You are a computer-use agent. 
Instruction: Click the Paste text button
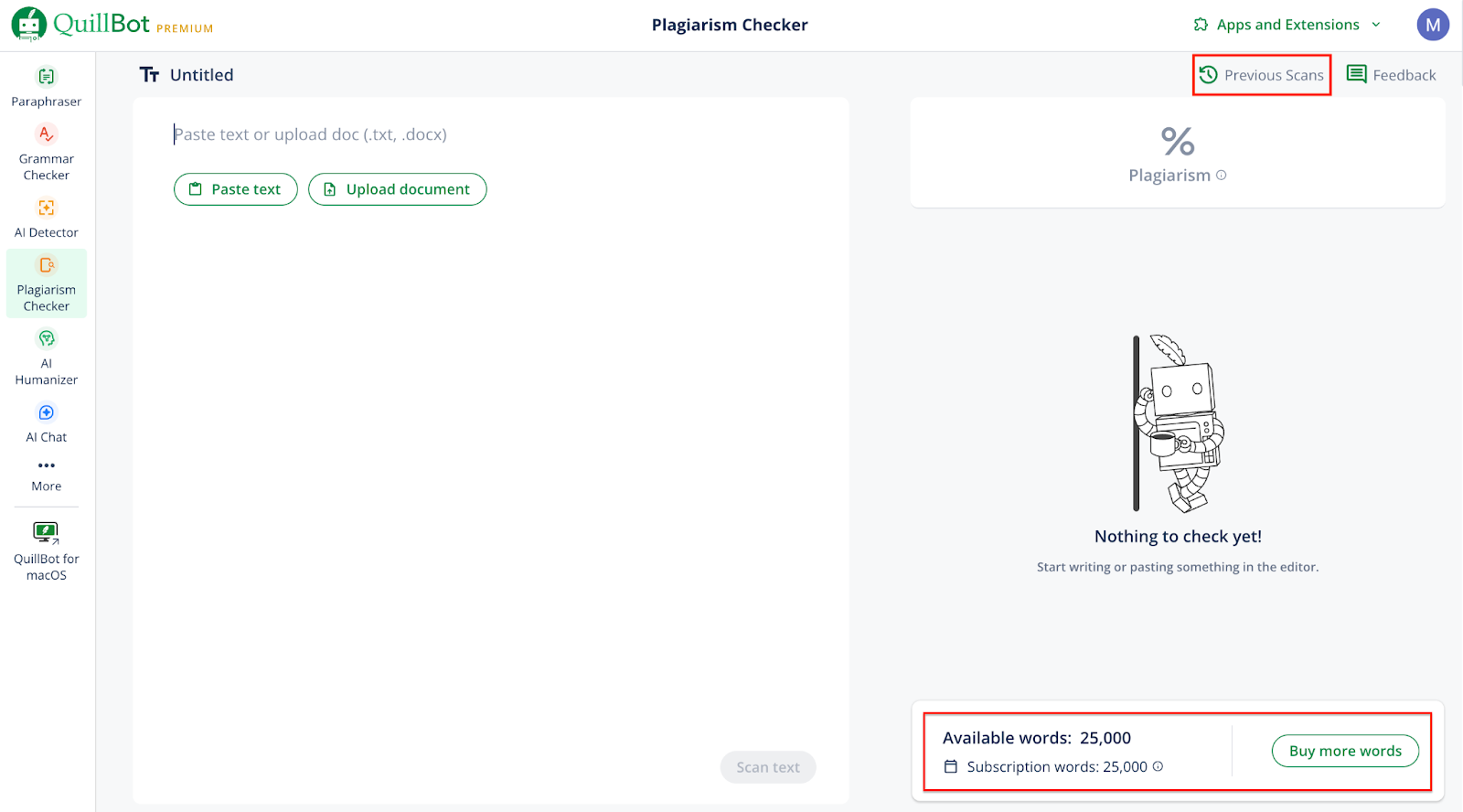(236, 189)
